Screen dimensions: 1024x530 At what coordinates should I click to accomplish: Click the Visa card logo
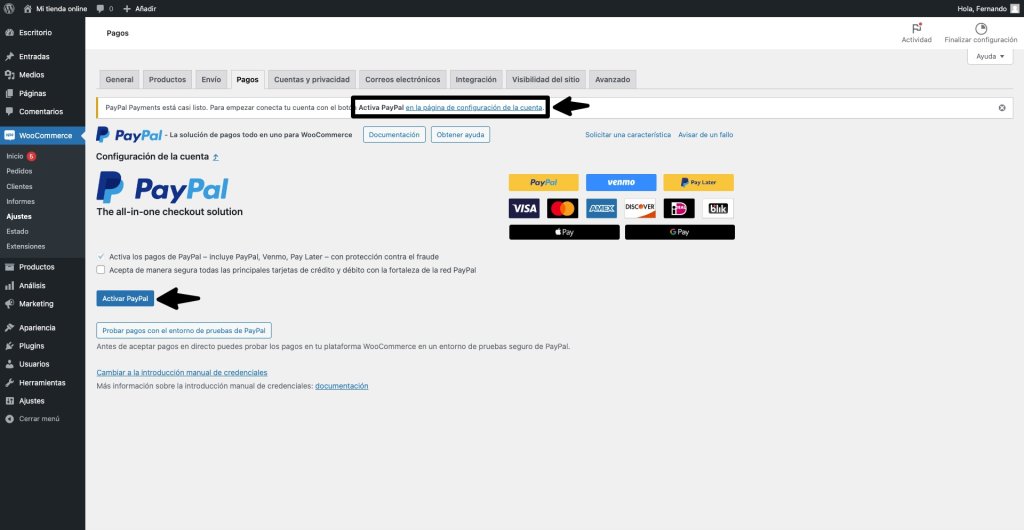(524, 209)
